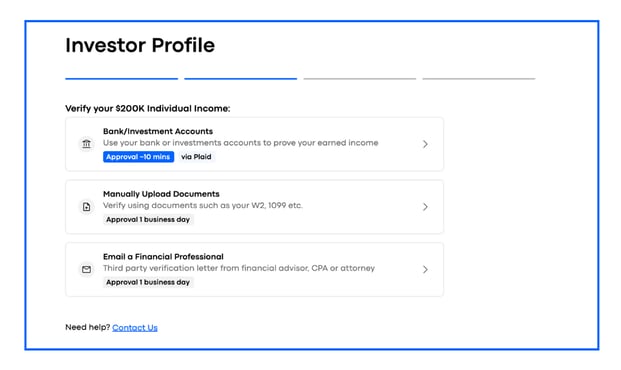Open Manually Upload Documents chevron arrow

[x=425, y=207]
